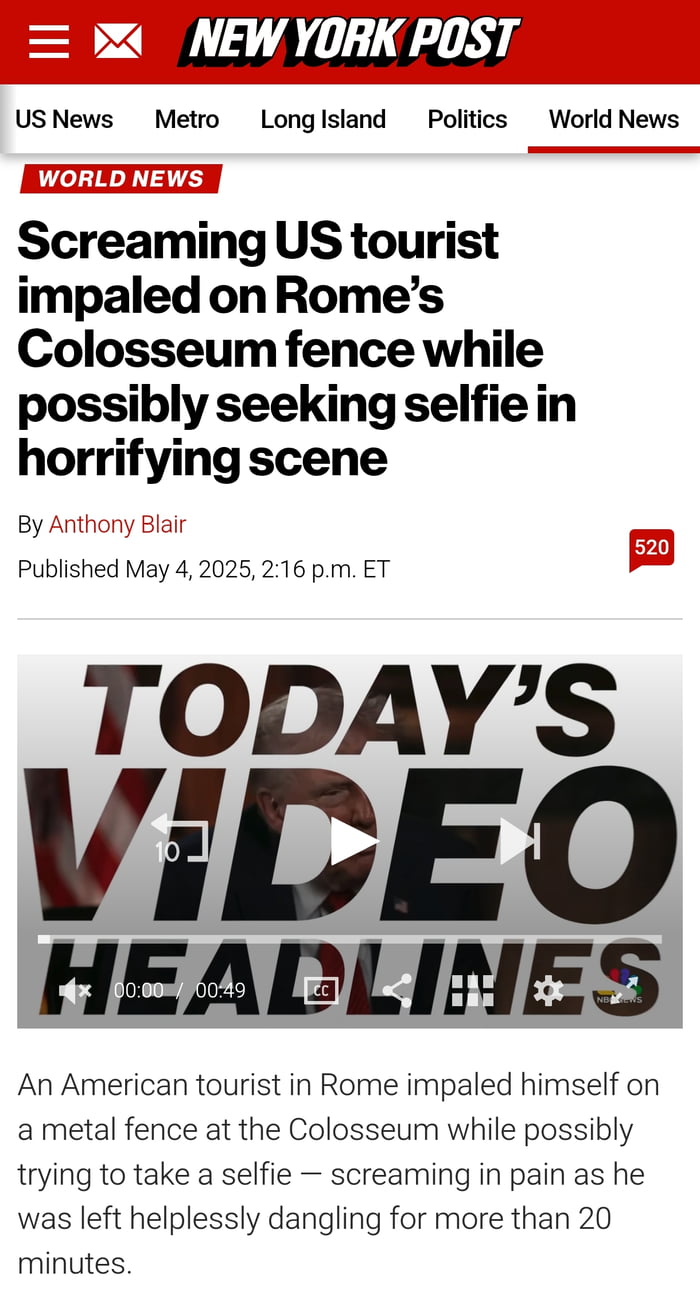The width and height of the screenshot is (700, 1292).
Task: Open video settings gear
Action: point(548,990)
